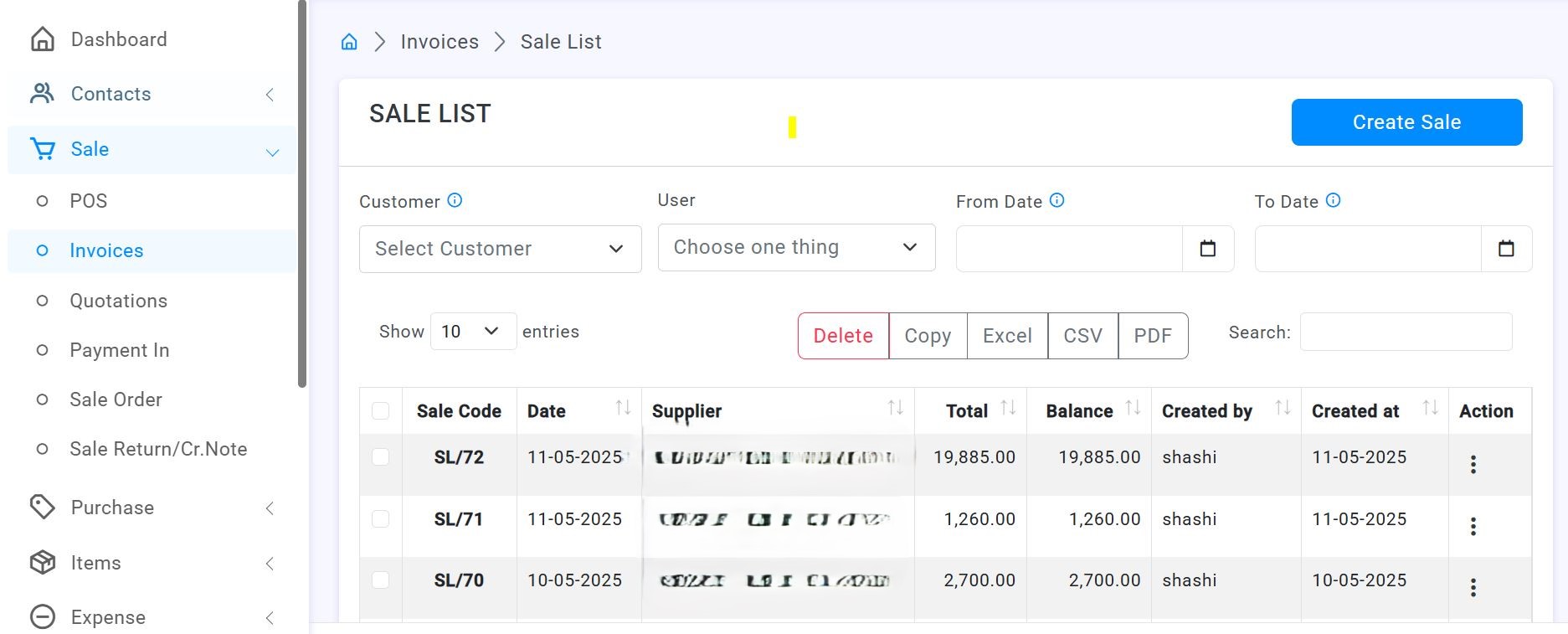This screenshot has width=1568, height=634.
Task: Click the Customer info icon
Action: pos(455,201)
